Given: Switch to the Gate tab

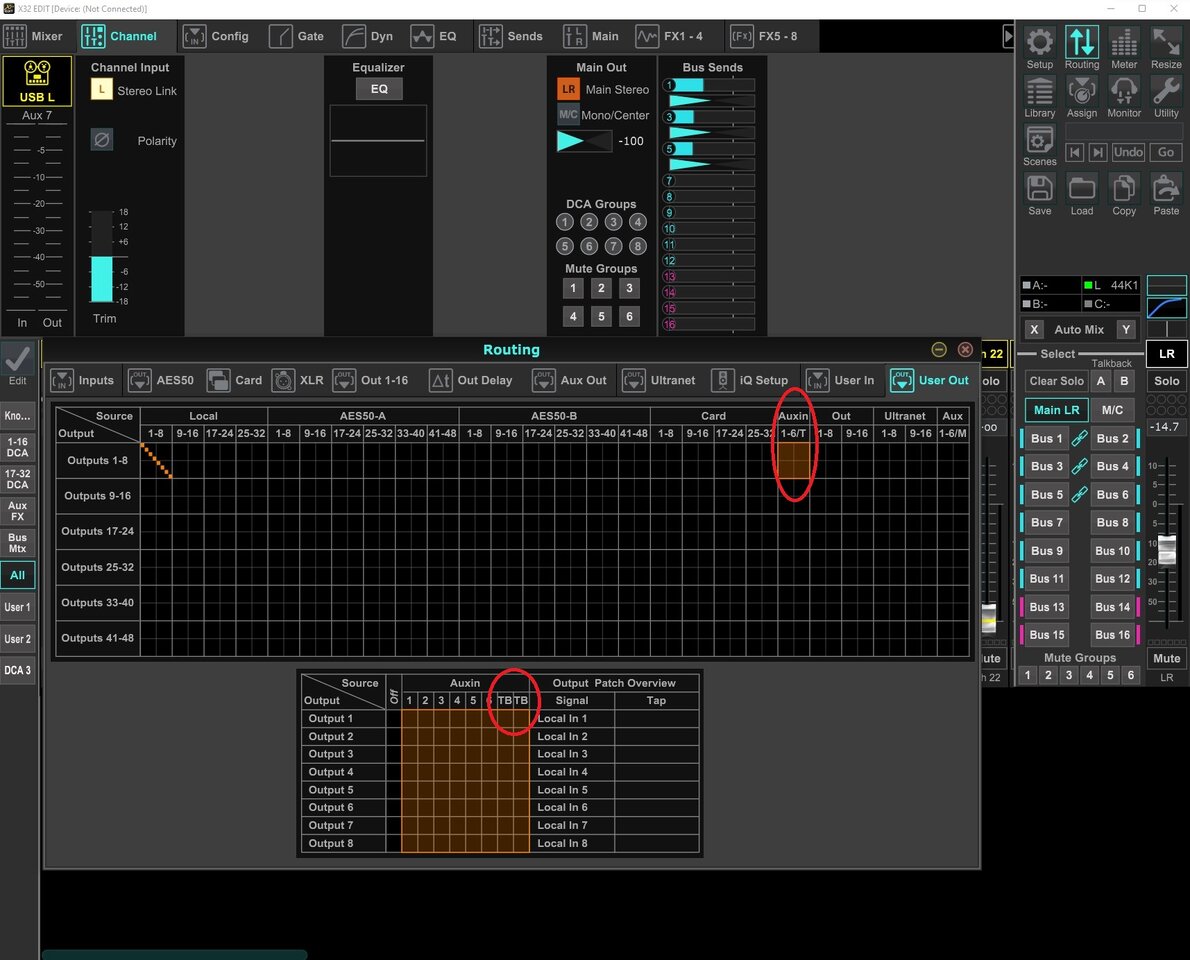Looking at the screenshot, I should 297,36.
